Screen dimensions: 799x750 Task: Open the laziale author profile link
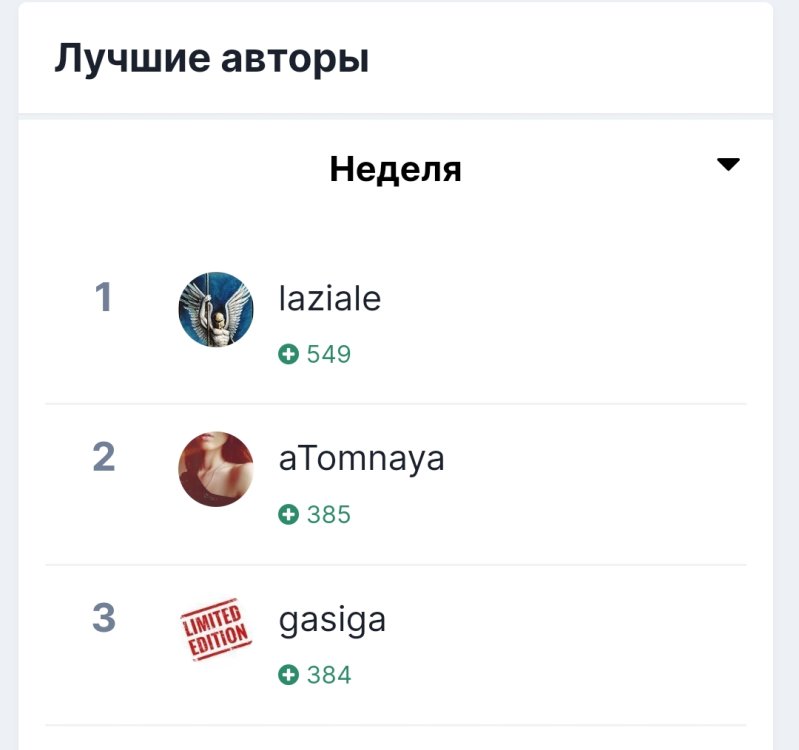click(x=329, y=299)
